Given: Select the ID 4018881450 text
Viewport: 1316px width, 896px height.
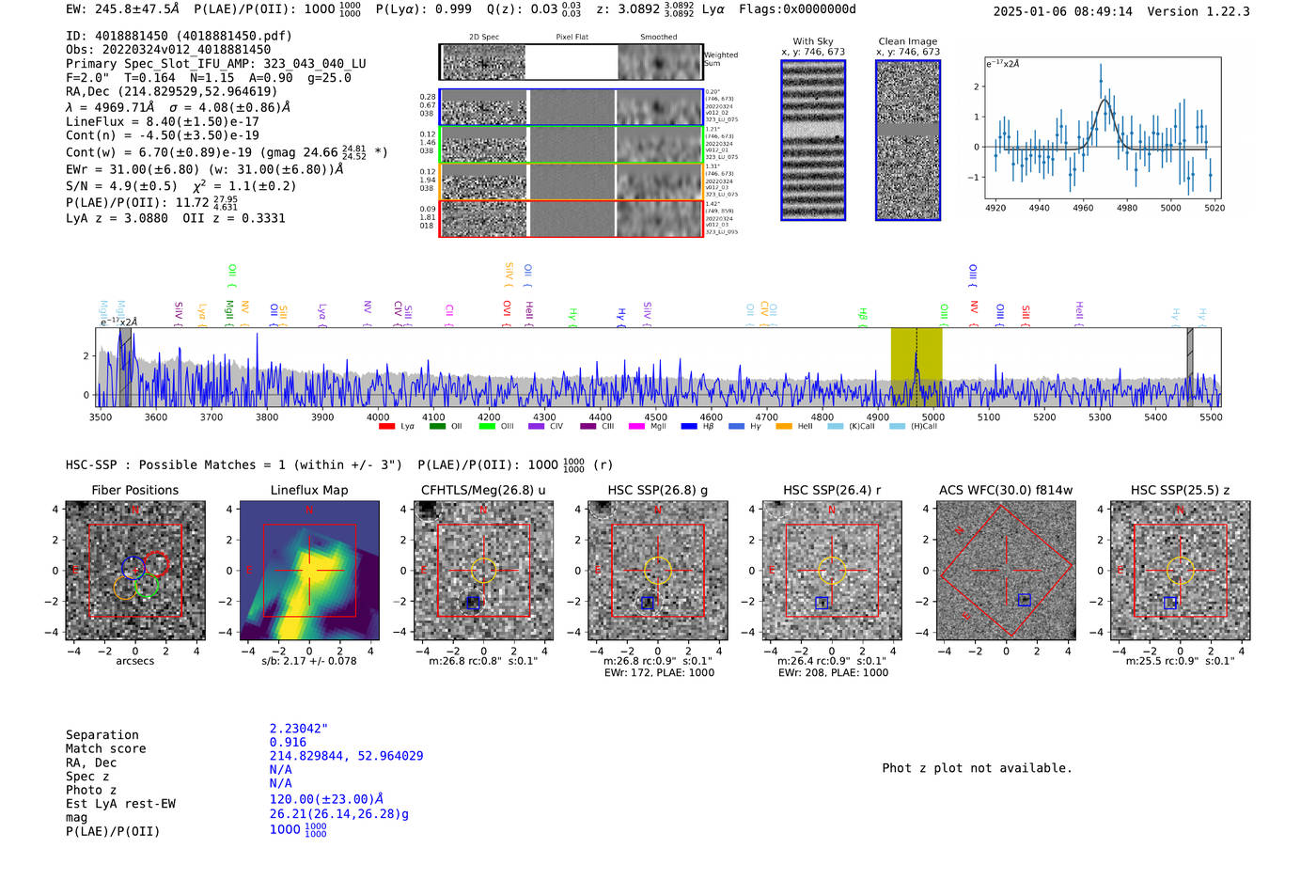Looking at the screenshot, I should 179,36.
